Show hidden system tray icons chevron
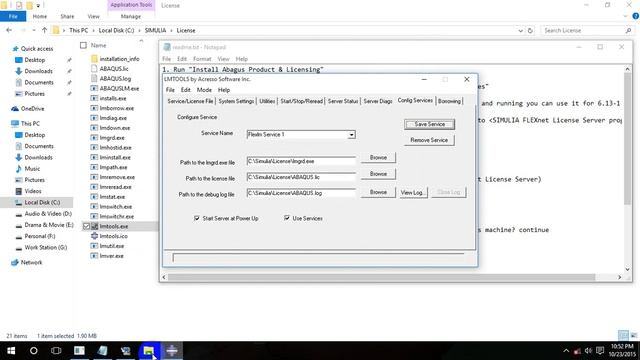The width and height of the screenshot is (640, 360). point(566,351)
